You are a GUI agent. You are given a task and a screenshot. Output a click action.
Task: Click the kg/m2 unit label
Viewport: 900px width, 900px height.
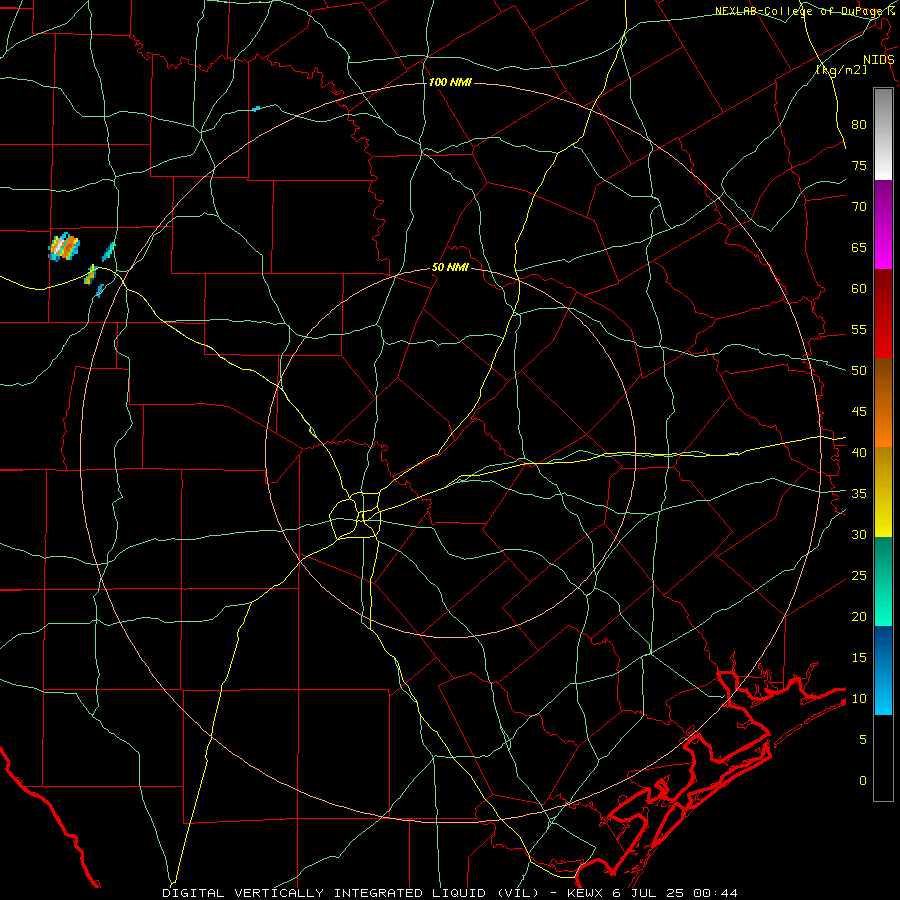[841, 70]
